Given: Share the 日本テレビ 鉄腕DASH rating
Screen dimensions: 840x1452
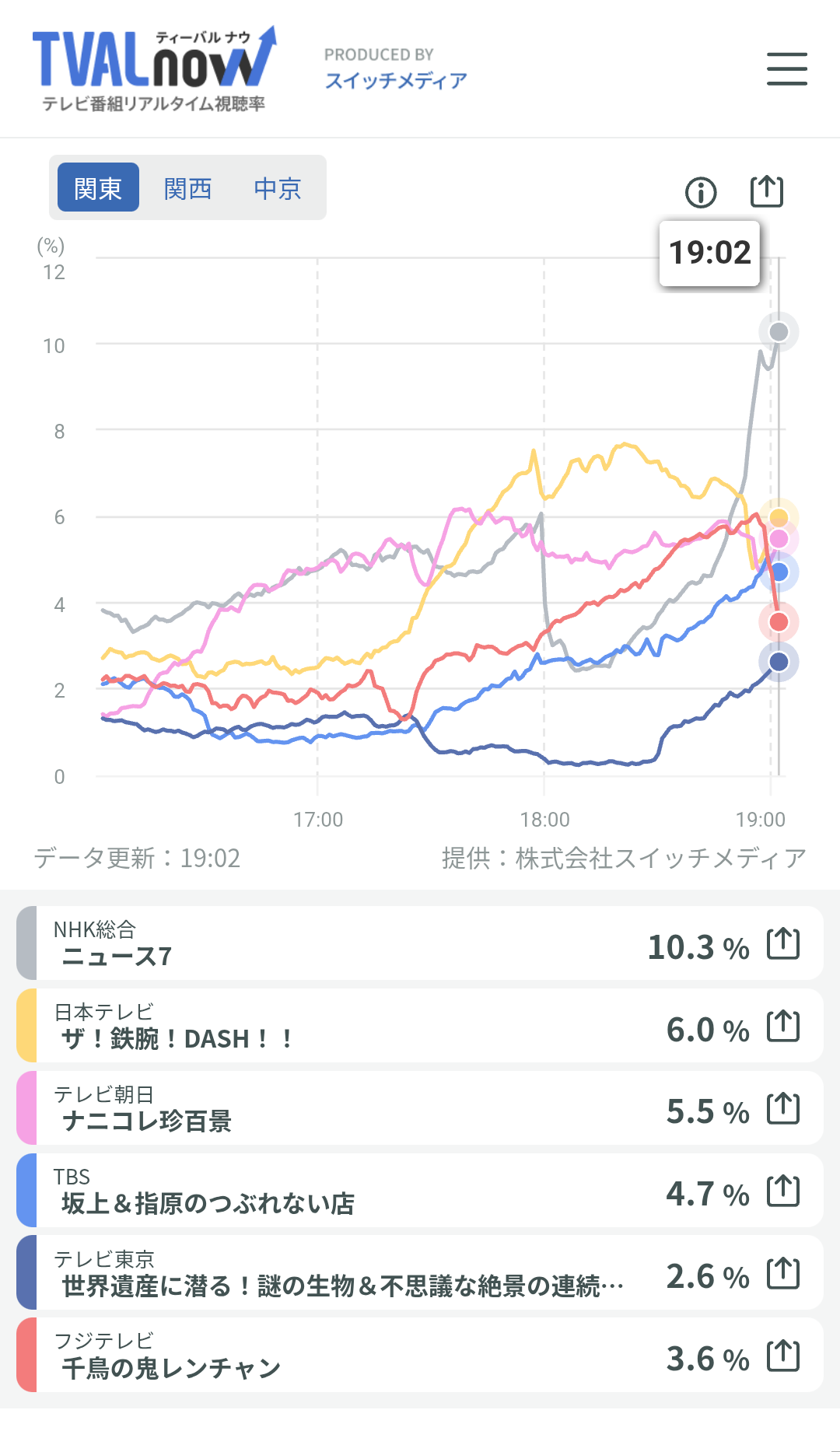Looking at the screenshot, I should pyautogui.click(x=783, y=1026).
